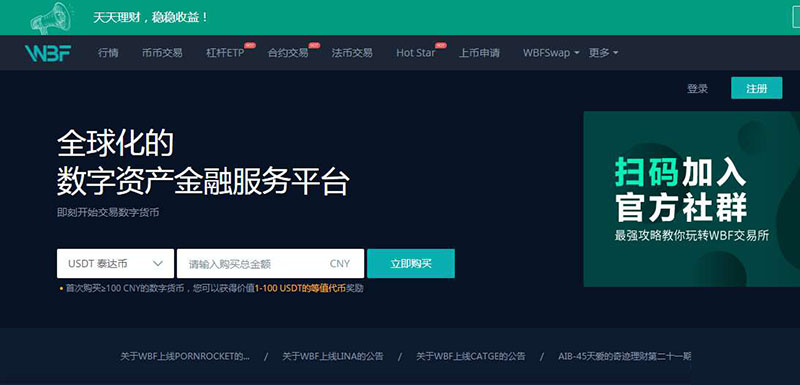The width and height of the screenshot is (800, 385).
Task: Click the 即刻开始交易数字货币 subtitle
Action: pyautogui.click(x=108, y=212)
